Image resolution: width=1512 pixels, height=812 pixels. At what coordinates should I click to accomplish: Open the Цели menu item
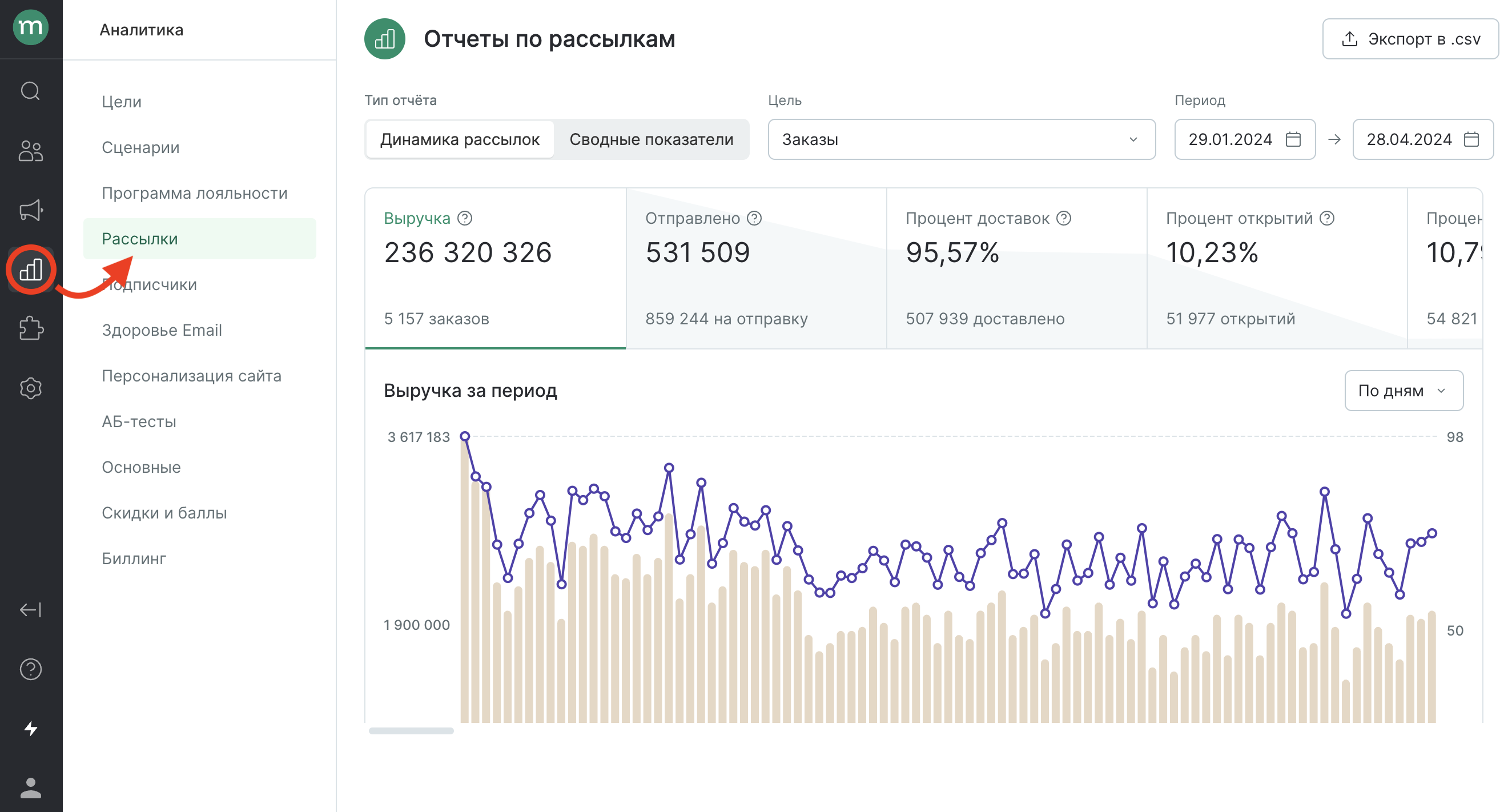pyautogui.click(x=122, y=102)
